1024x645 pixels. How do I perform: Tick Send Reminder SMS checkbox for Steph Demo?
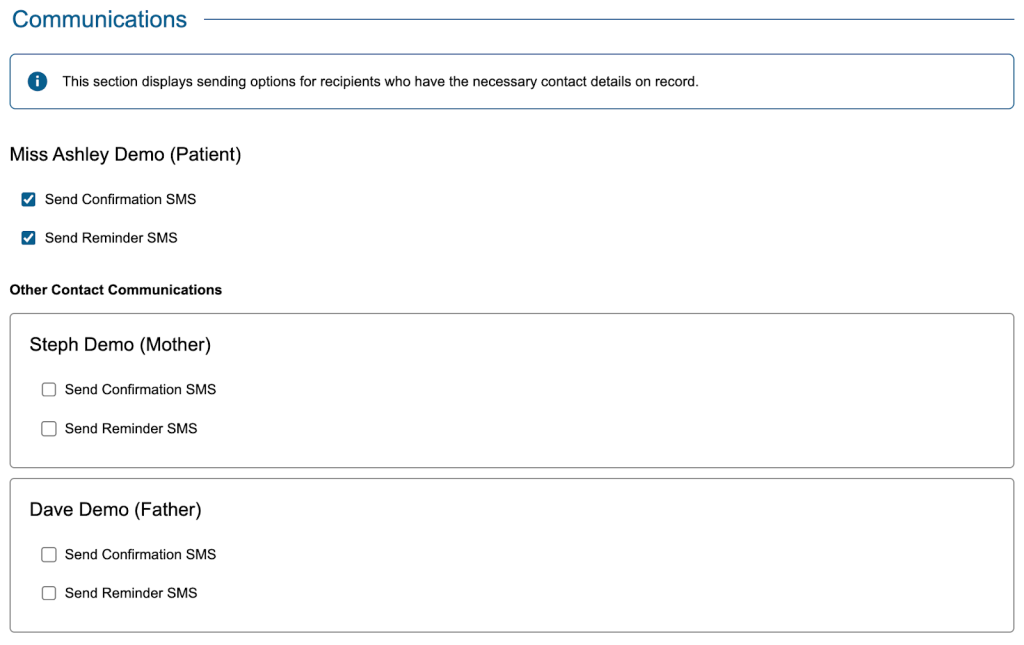[x=49, y=429]
